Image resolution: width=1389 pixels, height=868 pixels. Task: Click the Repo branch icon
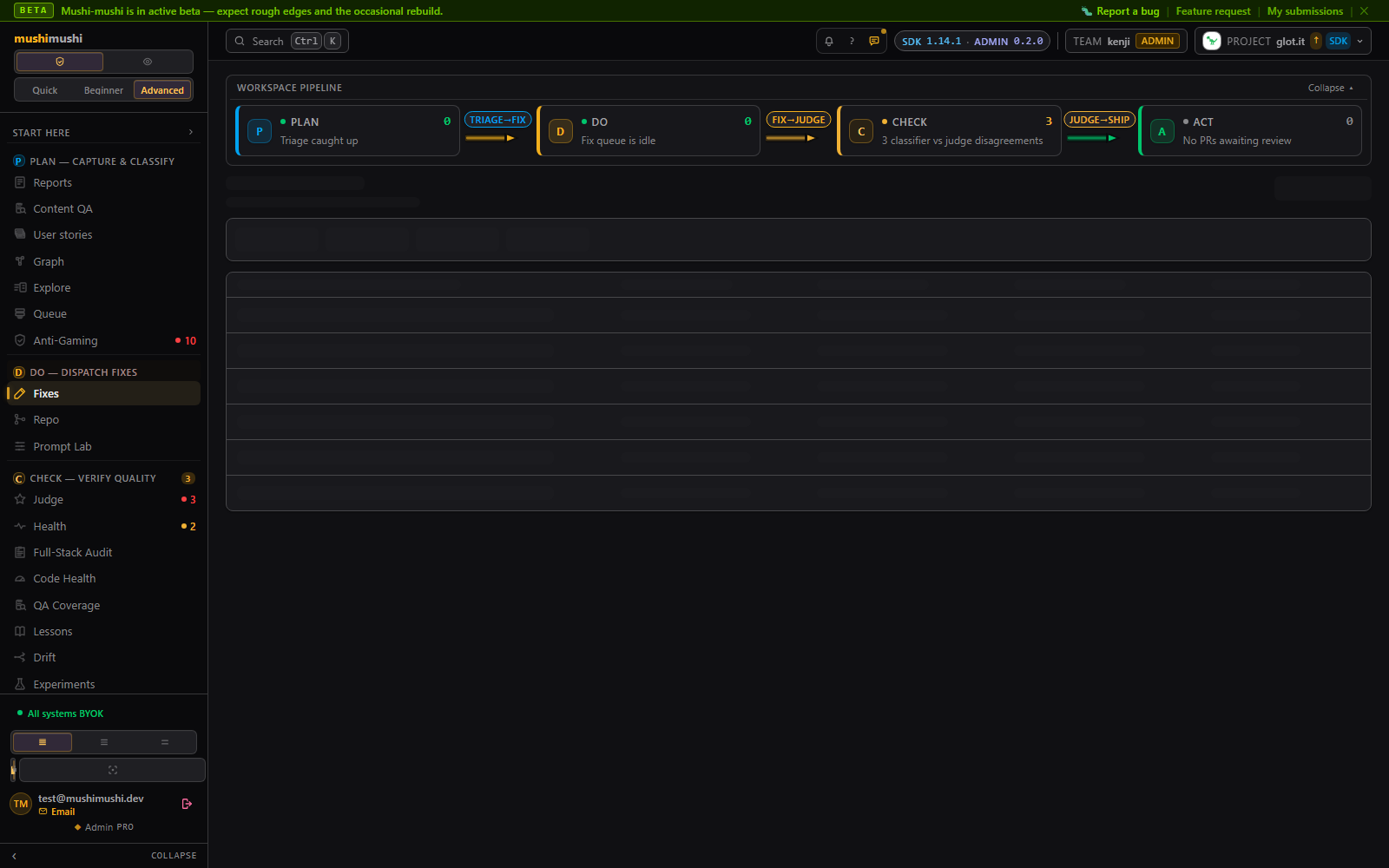pyautogui.click(x=20, y=419)
